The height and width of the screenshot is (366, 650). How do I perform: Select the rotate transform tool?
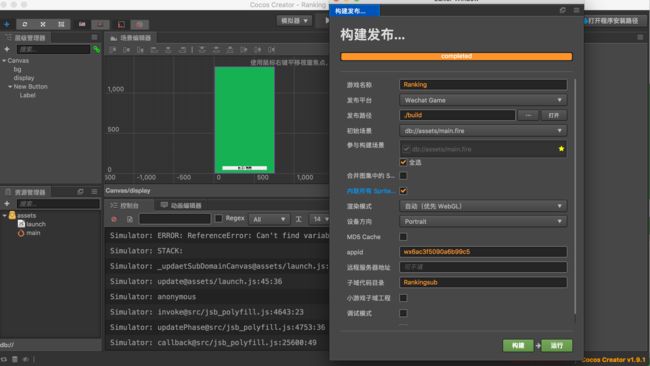point(25,24)
